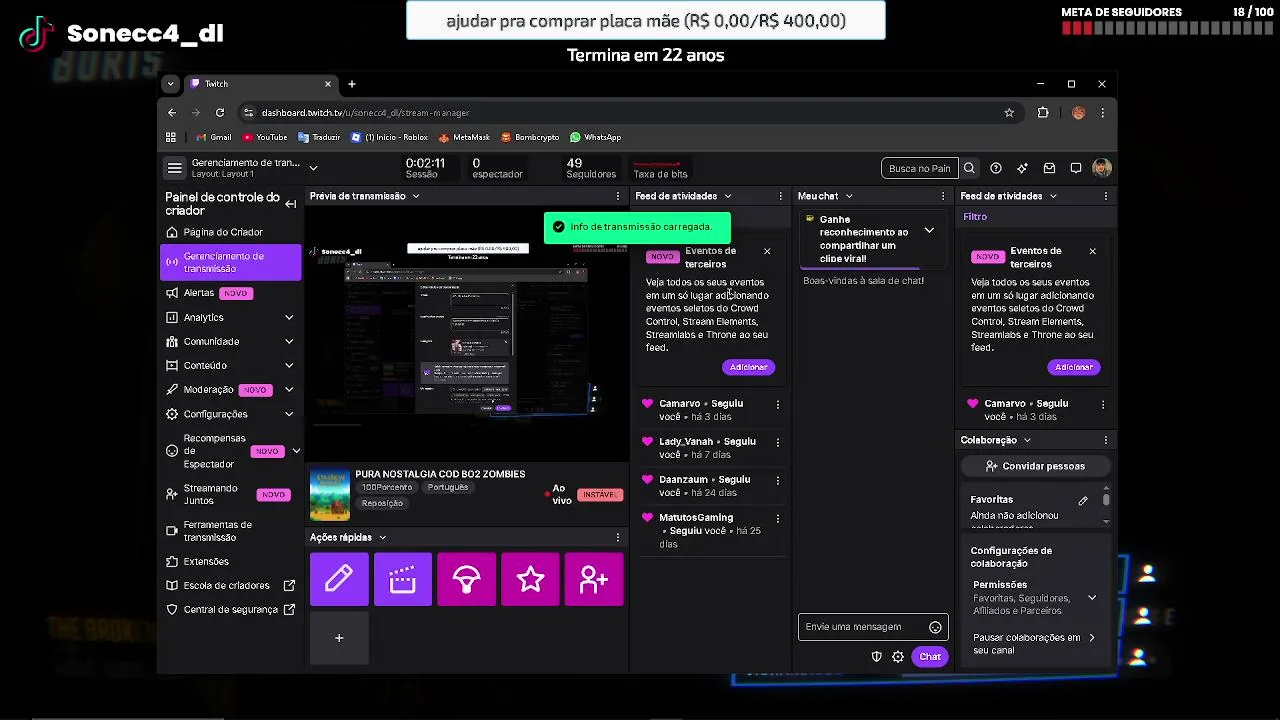
Task: Open the Colaboração panel dropdown
Action: click(1027, 440)
